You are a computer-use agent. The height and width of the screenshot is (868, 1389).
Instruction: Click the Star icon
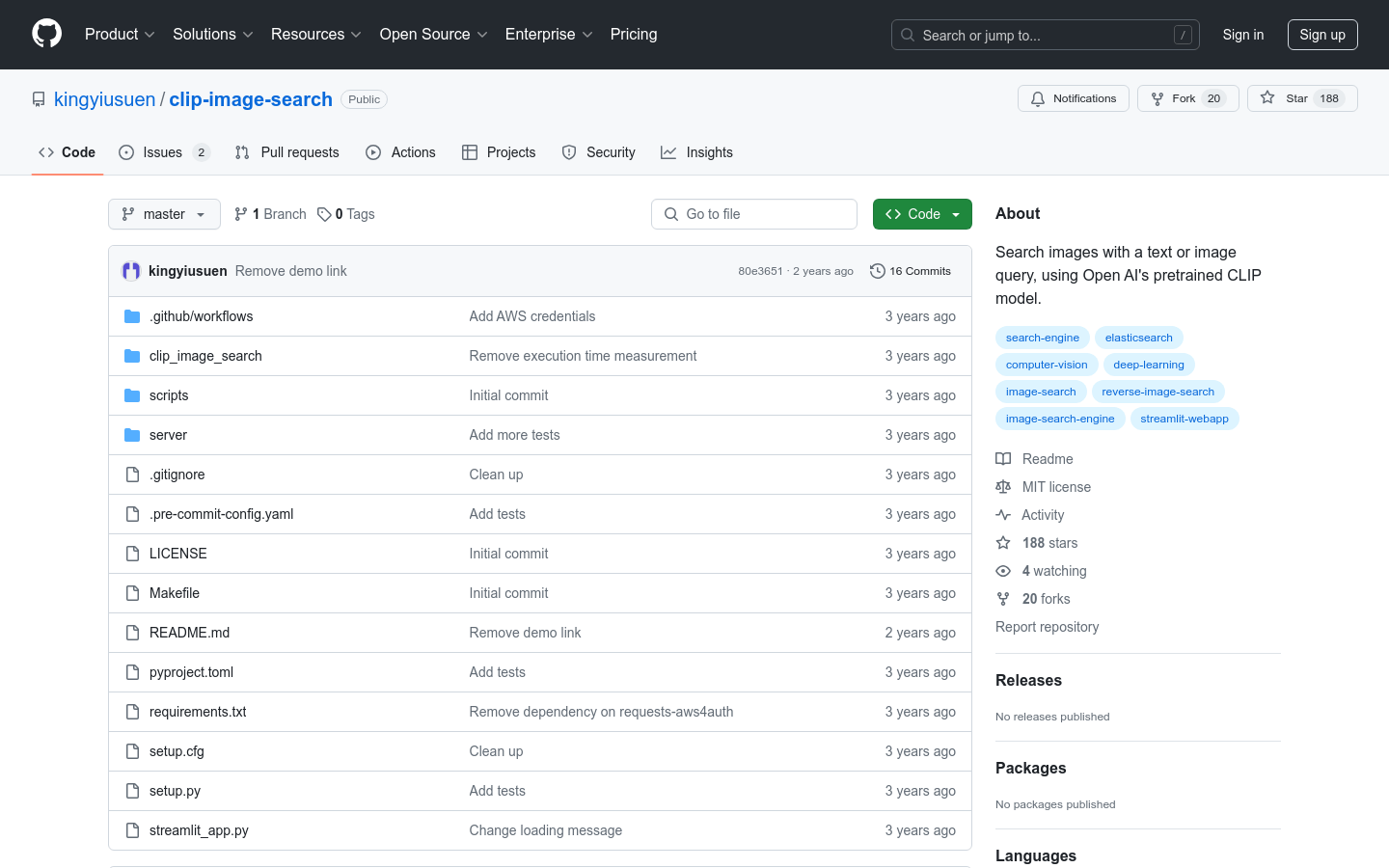(1267, 98)
